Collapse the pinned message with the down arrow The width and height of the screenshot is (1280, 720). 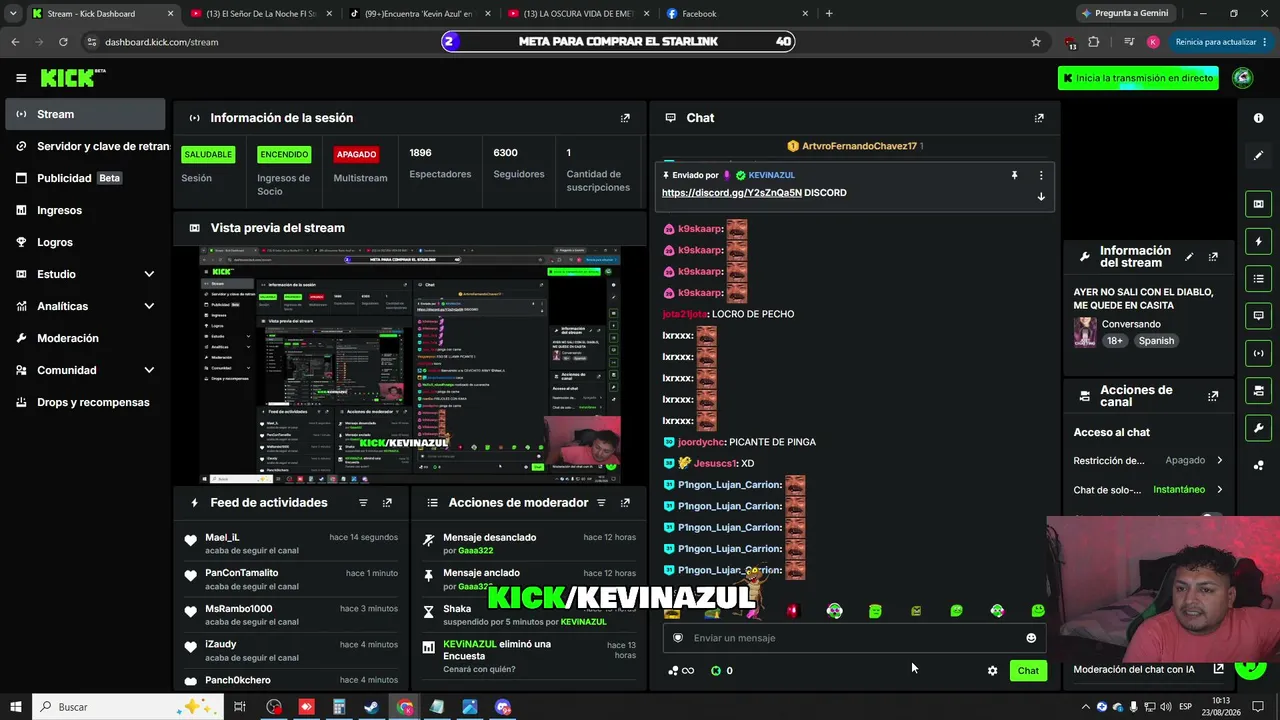pyautogui.click(x=1041, y=196)
